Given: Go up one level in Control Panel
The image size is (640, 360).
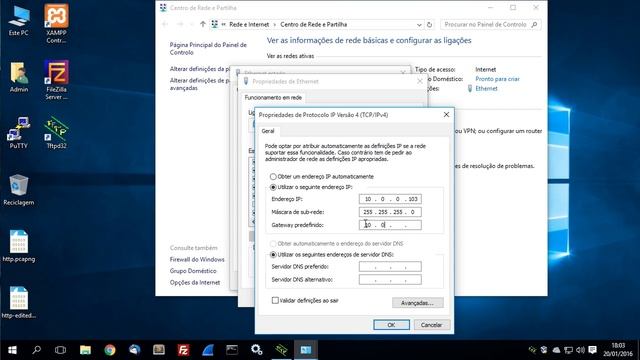Looking at the screenshot, I should click(x=202, y=24).
